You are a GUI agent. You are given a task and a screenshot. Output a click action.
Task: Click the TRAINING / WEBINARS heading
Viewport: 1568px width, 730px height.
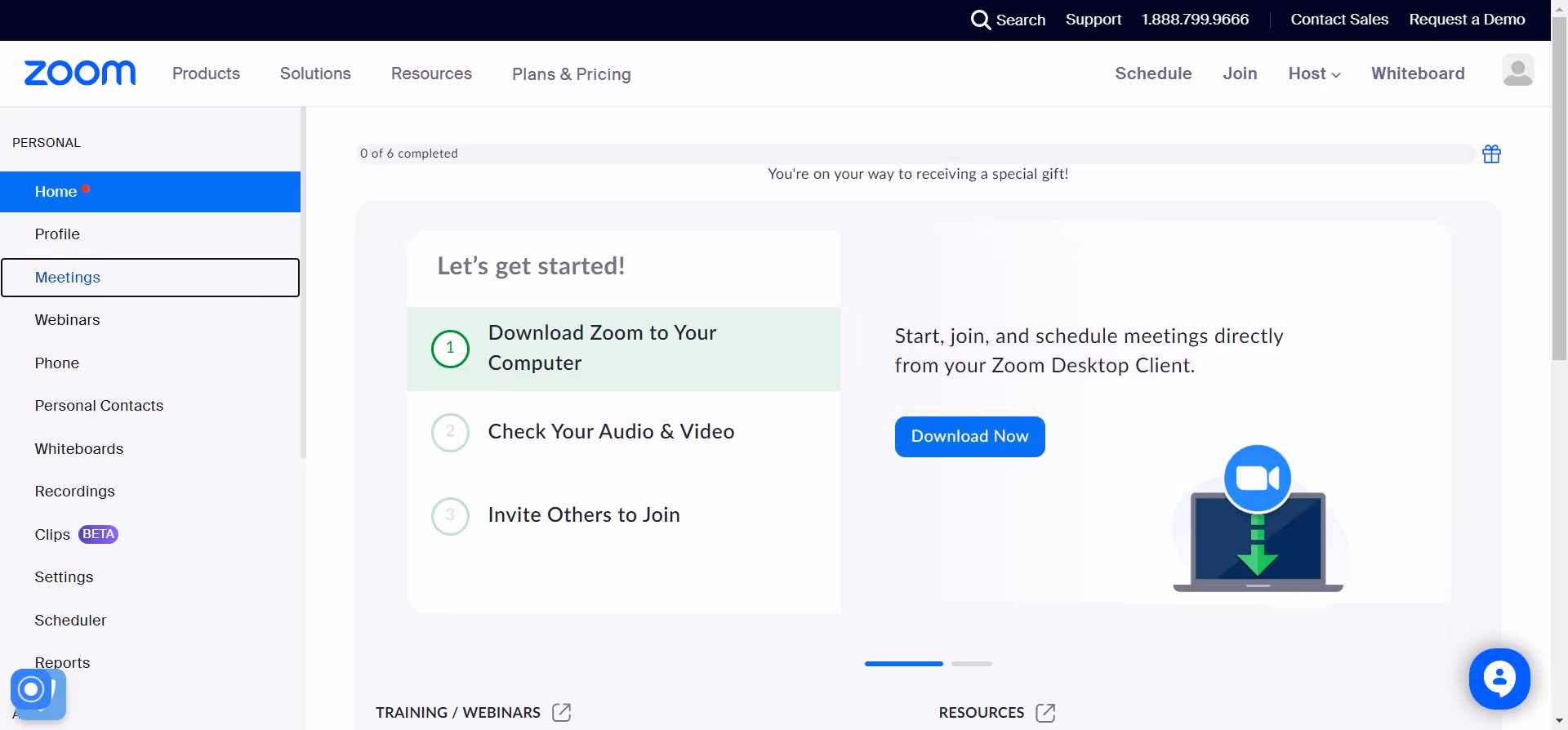tap(458, 713)
